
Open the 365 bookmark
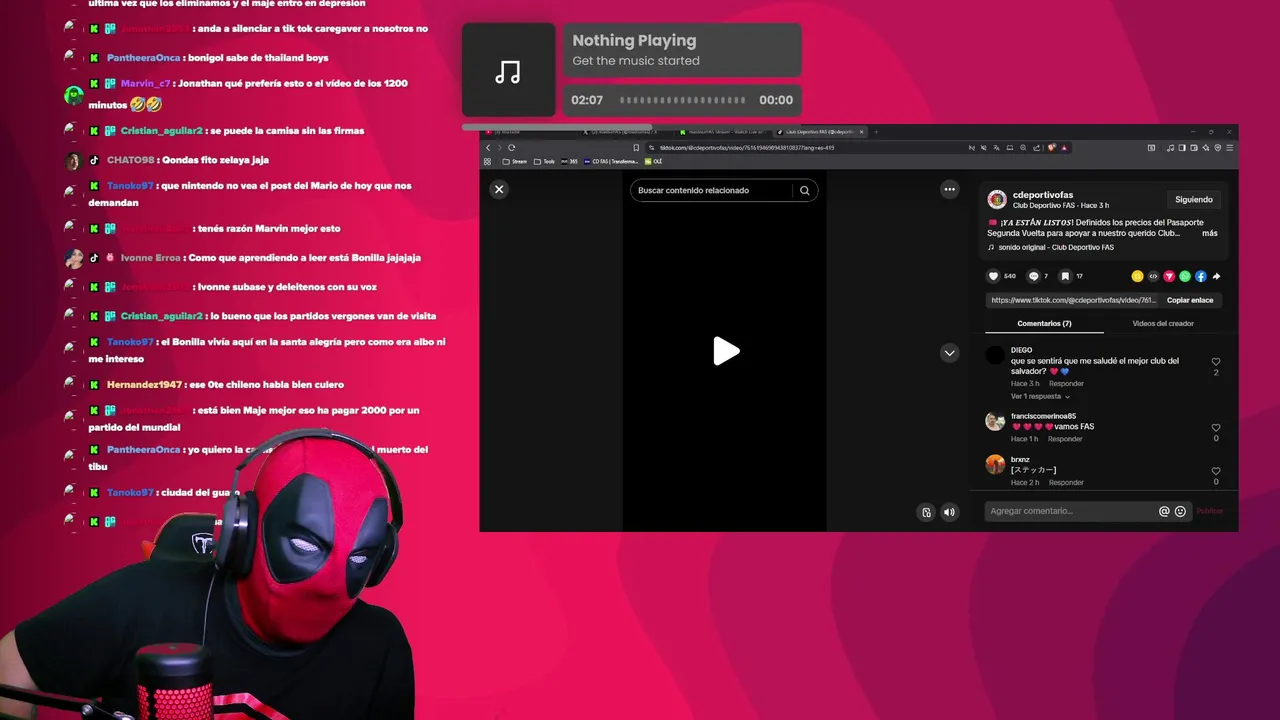570,161
